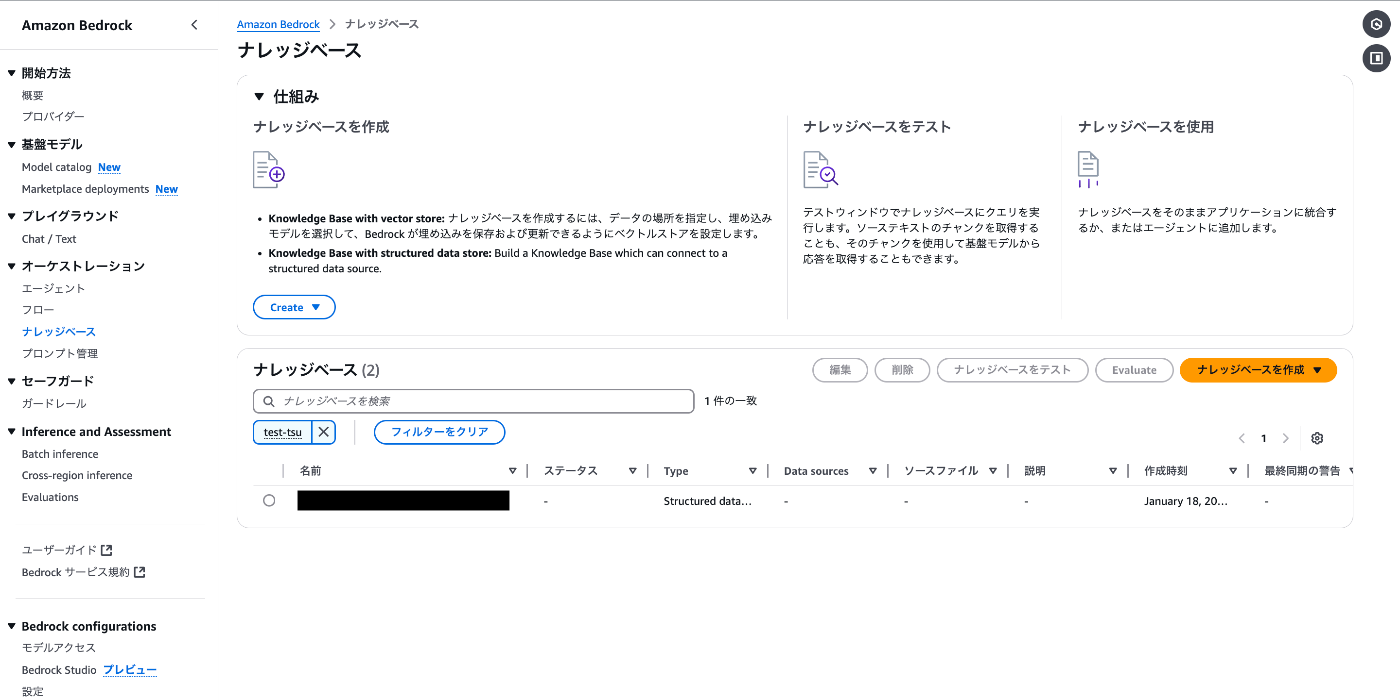Open 設定 at the sidebar bottom

coord(33,691)
